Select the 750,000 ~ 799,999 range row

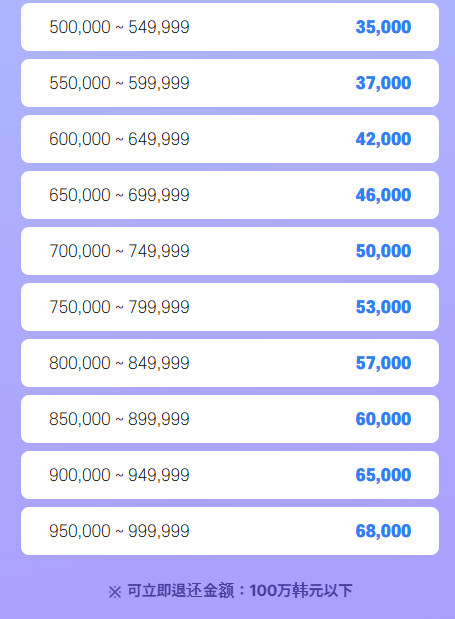tap(230, 307)
